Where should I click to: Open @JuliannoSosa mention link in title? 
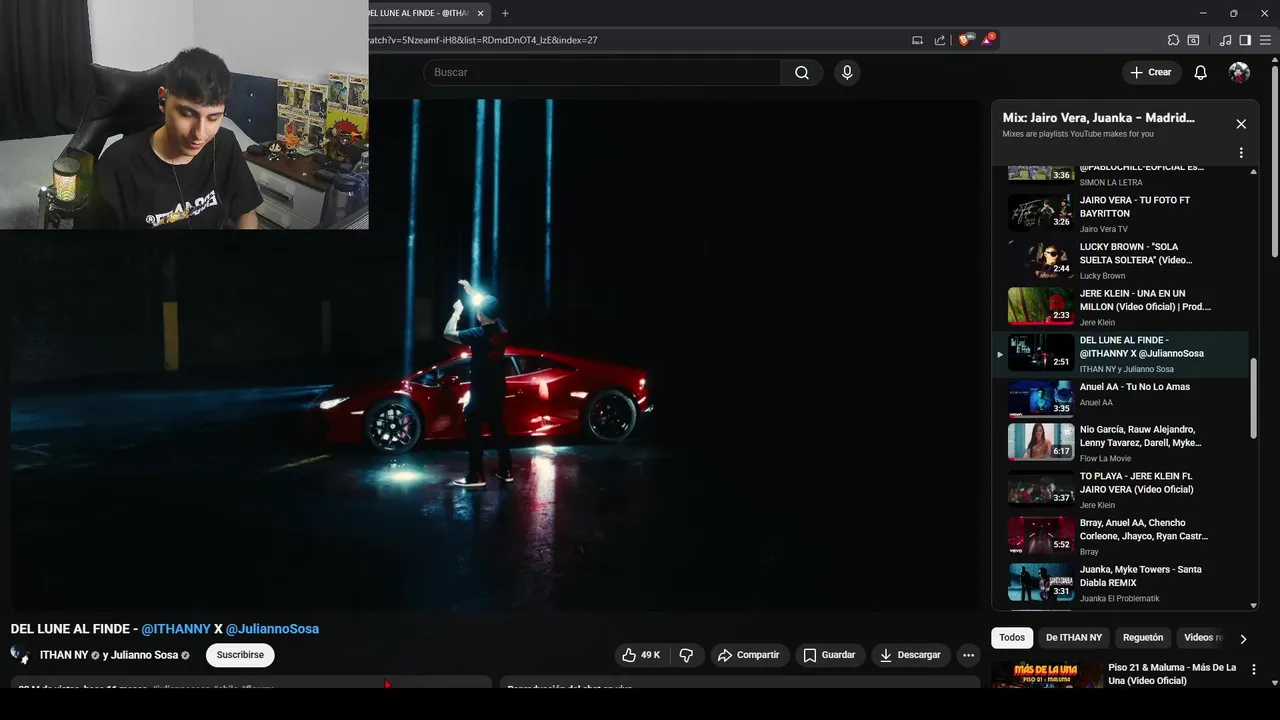272,629
